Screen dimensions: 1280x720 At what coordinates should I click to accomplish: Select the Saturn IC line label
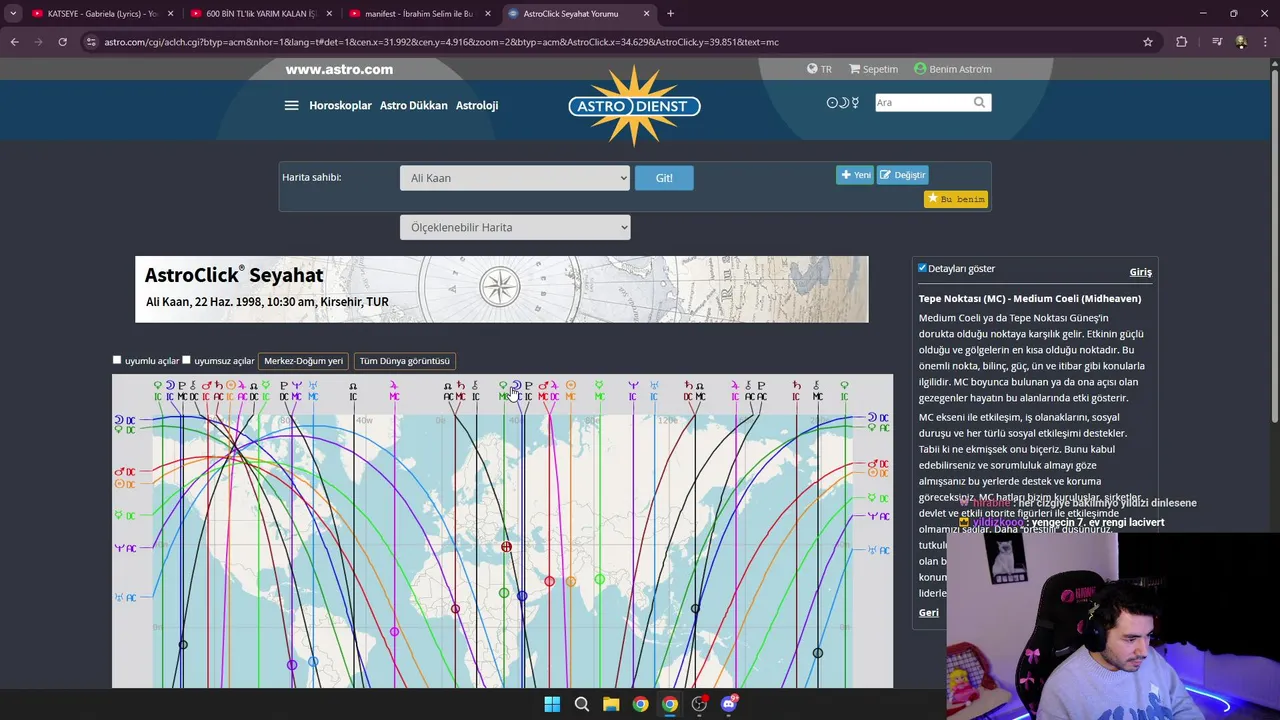point(796,391)
